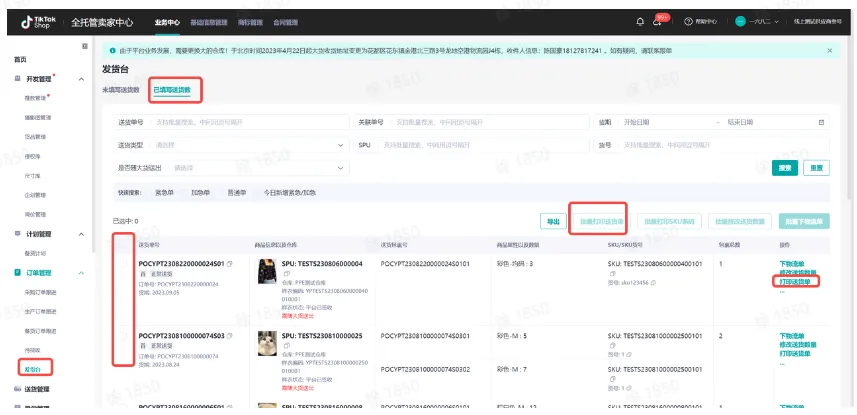Collapse the 开发管理 sidebar section chevron
The image size is (857, 415).
[81, 79]
